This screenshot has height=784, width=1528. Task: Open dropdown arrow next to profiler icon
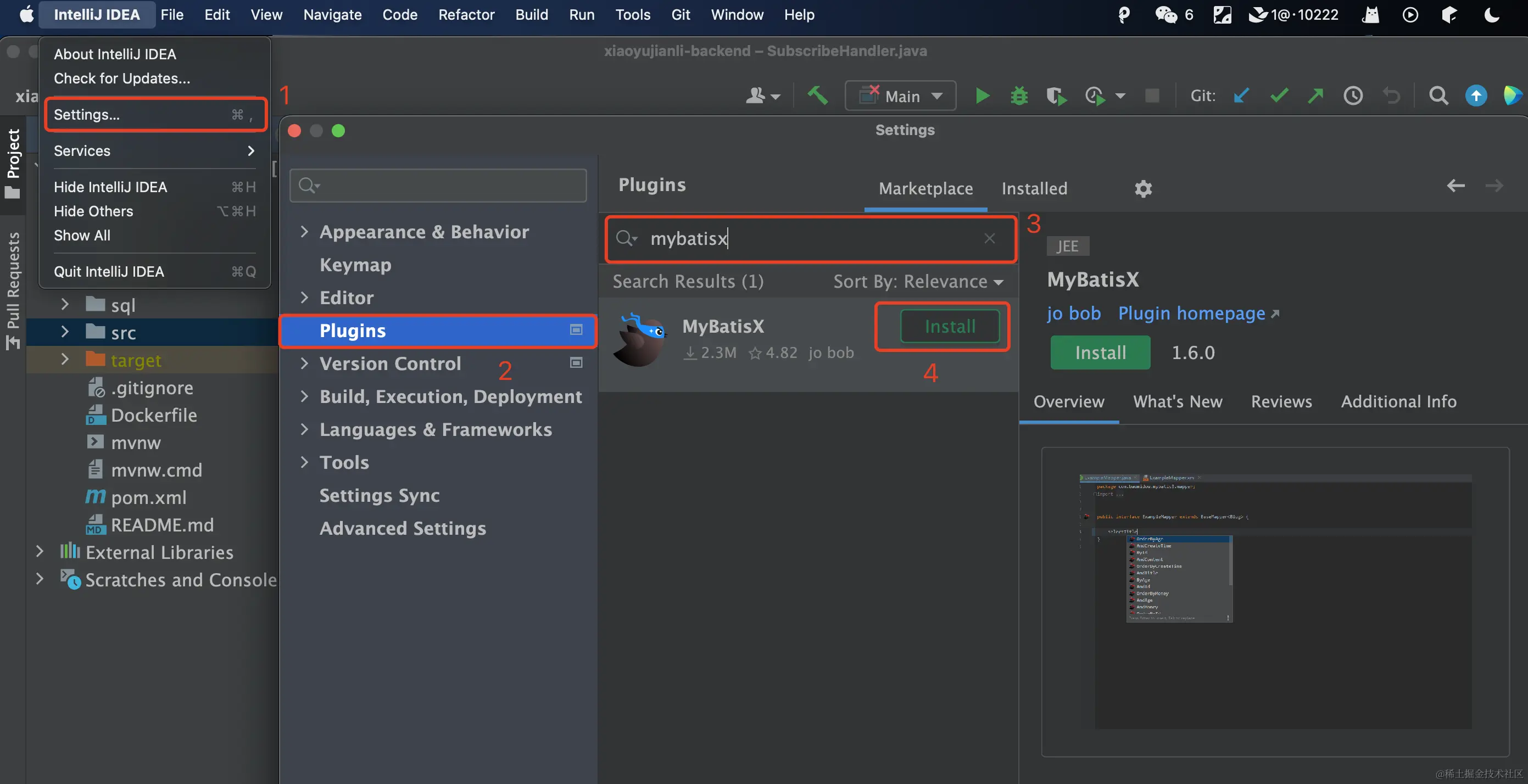pos(1120,96)
